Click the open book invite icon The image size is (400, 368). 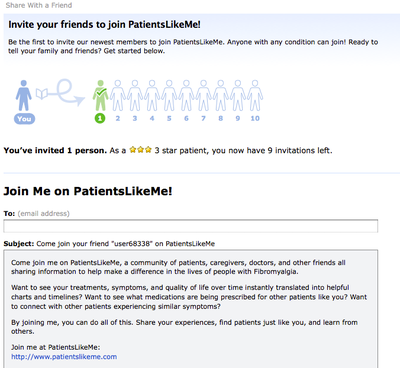pos(42,94)
